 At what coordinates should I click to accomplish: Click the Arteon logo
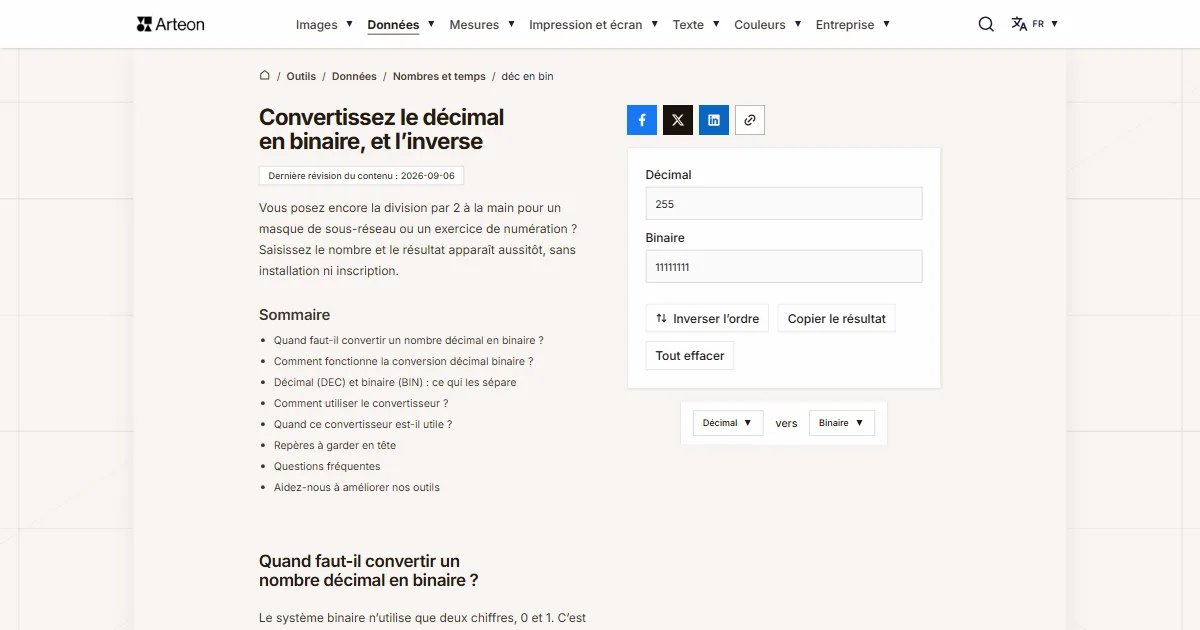click(170, 24)
